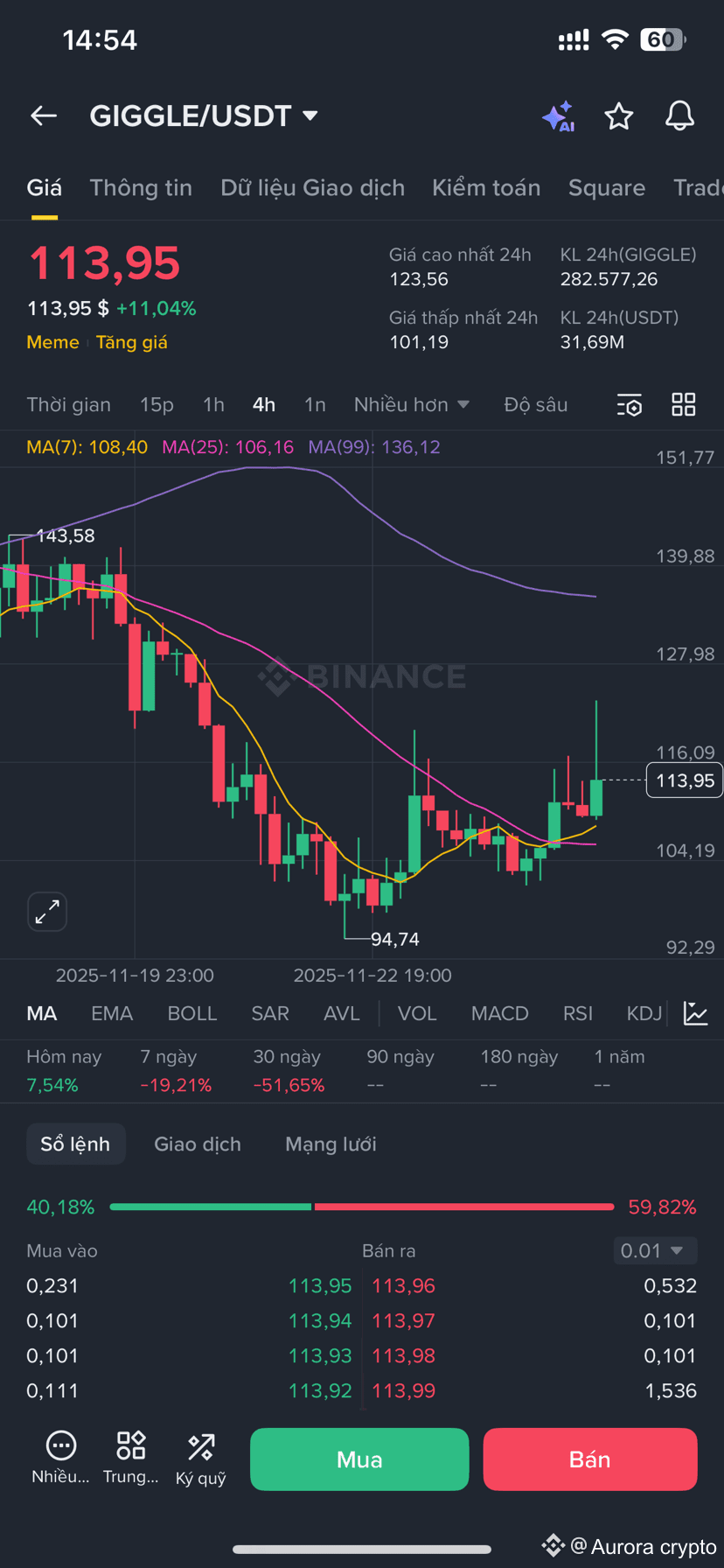Viewport: 724px width, 1568px height.
Task: Tap the back arrow icon
Action: pyautogui.click(x=44, y=115)
